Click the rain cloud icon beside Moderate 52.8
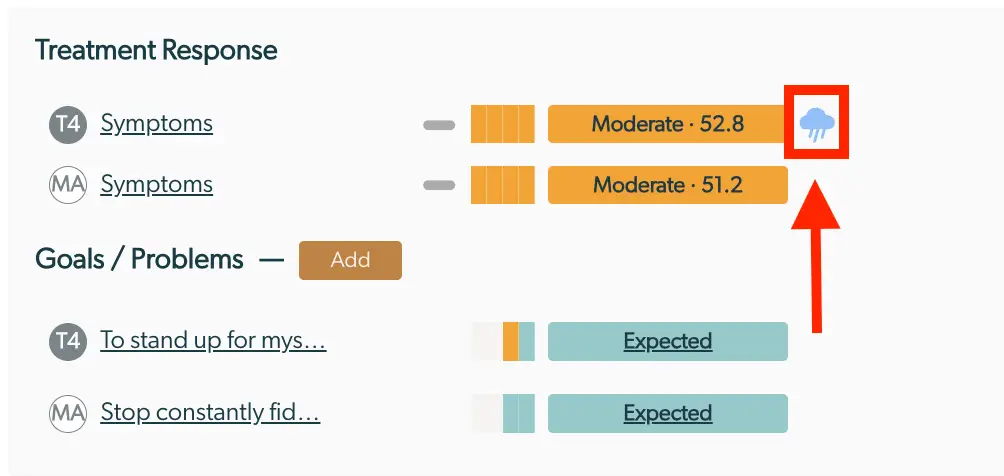This screenshot has height=476, width=1004. [817, 124]
